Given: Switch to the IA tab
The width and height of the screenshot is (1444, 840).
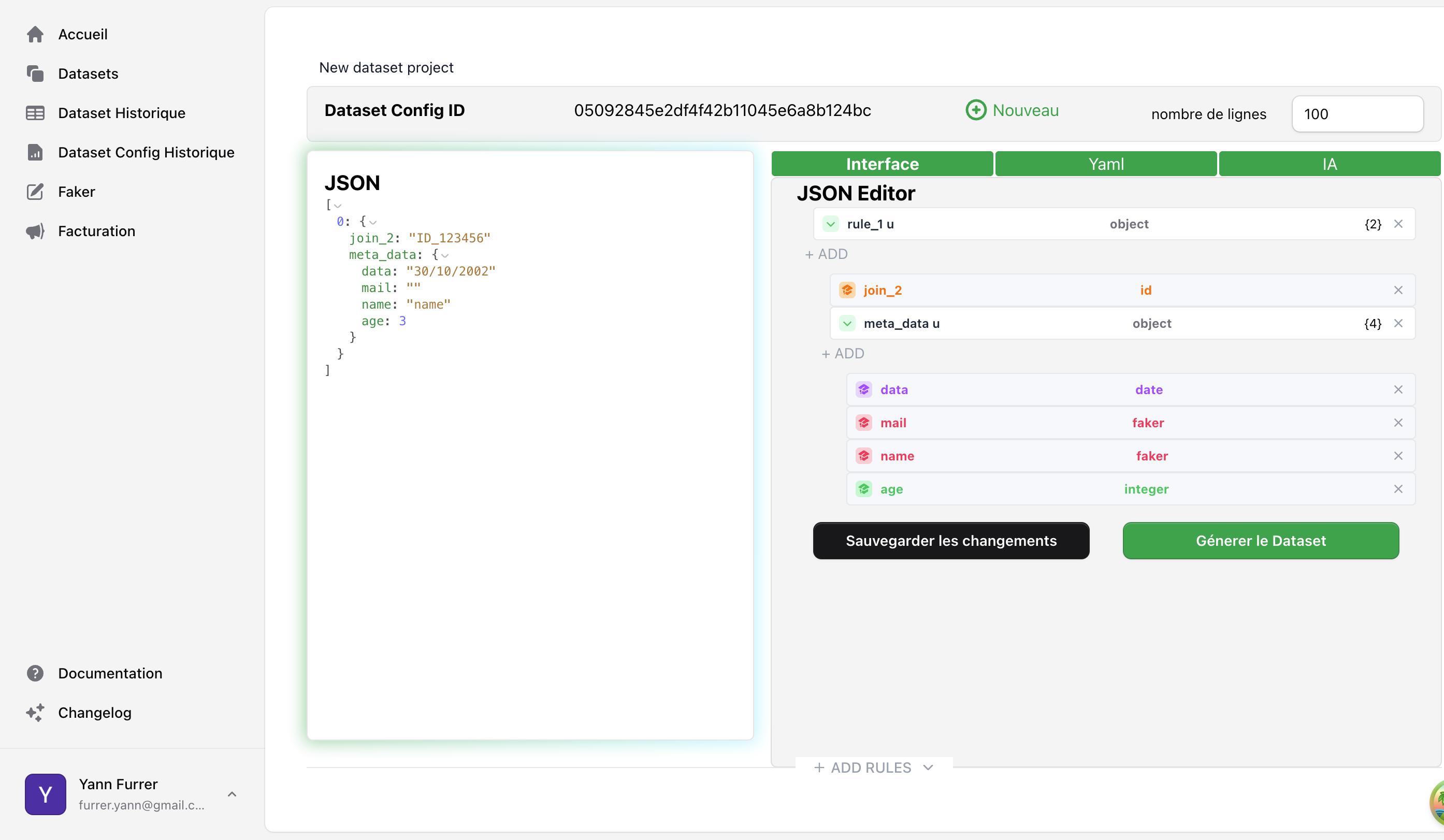Looking at the screenshot, I should click(x=1329, y=165).
